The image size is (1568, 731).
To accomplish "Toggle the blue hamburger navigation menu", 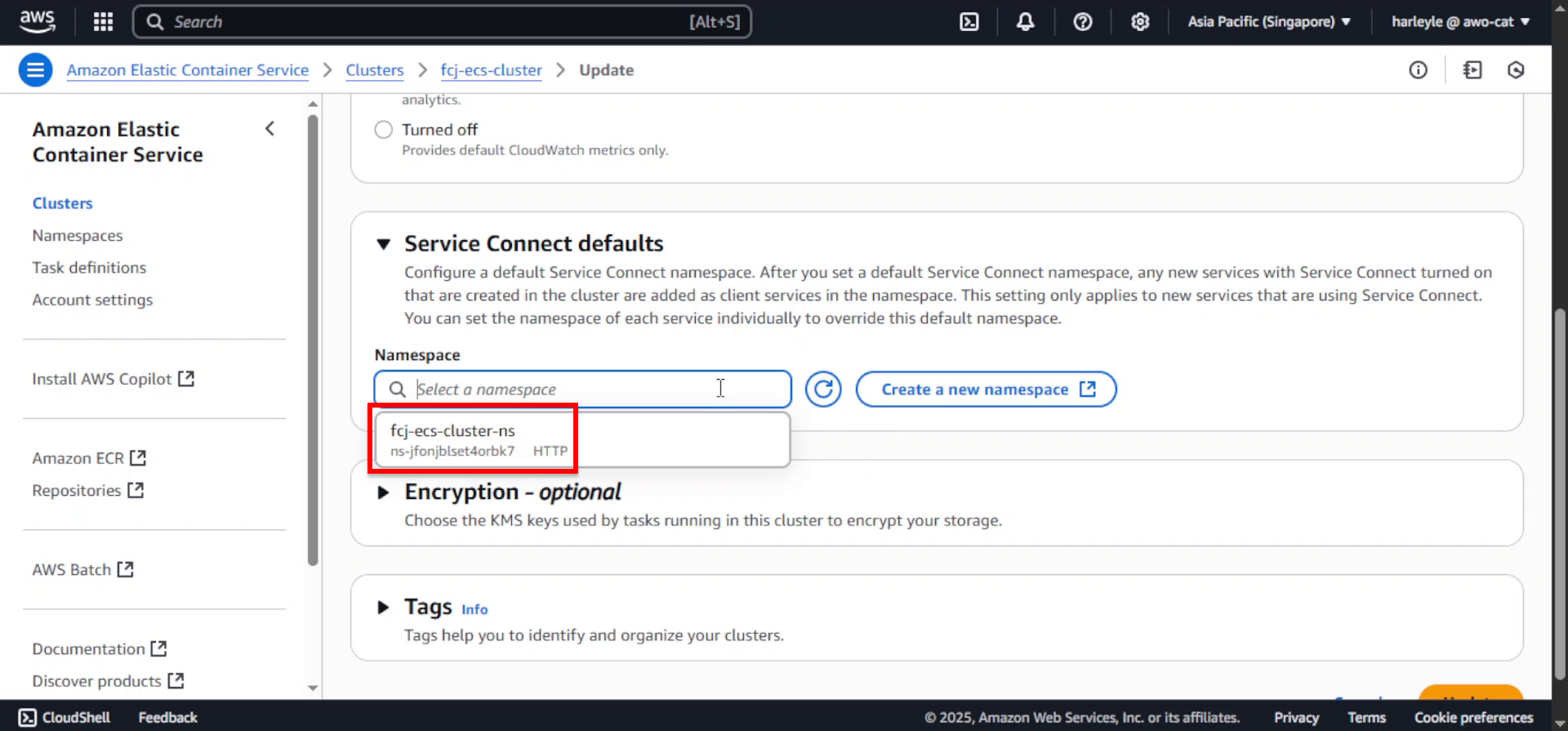I will coord(35,70).
